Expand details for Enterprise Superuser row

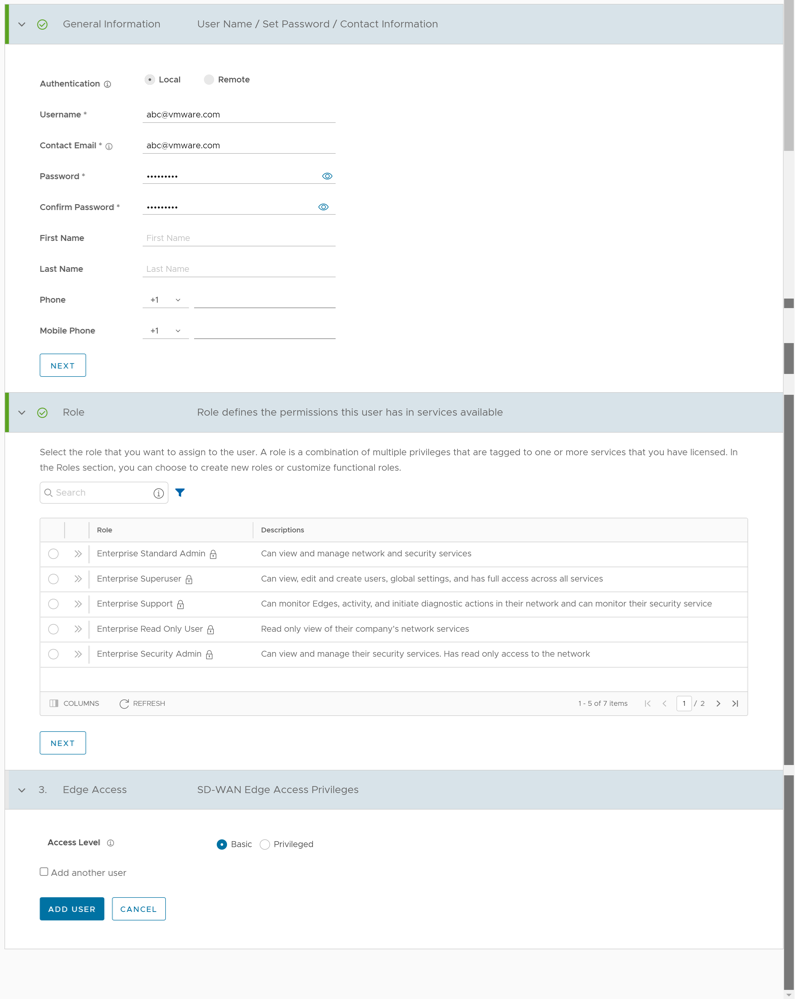point(77,579)
